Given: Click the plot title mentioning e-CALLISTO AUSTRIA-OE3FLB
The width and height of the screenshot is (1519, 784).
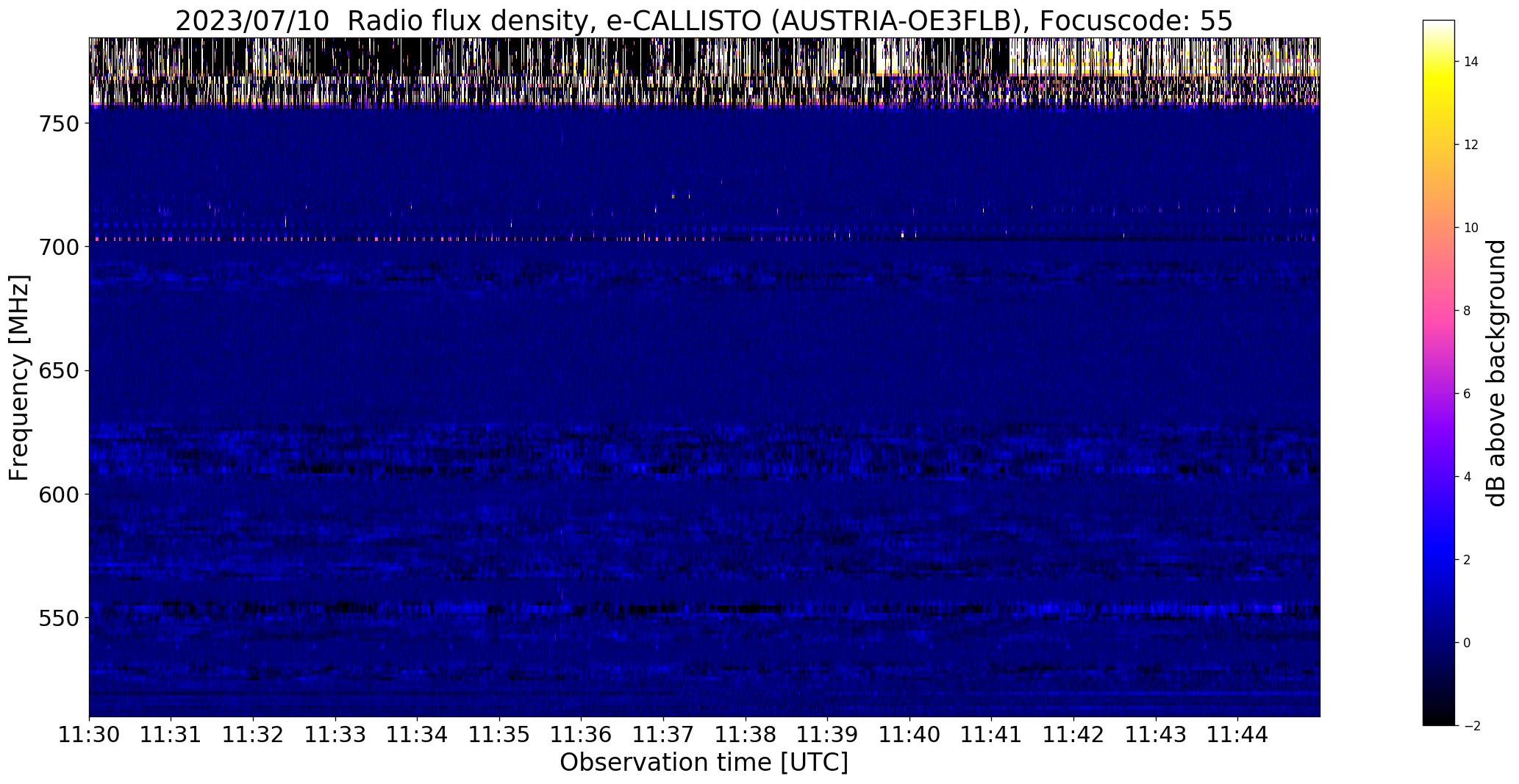Looking at the screenshot, I should pos(704,21).
